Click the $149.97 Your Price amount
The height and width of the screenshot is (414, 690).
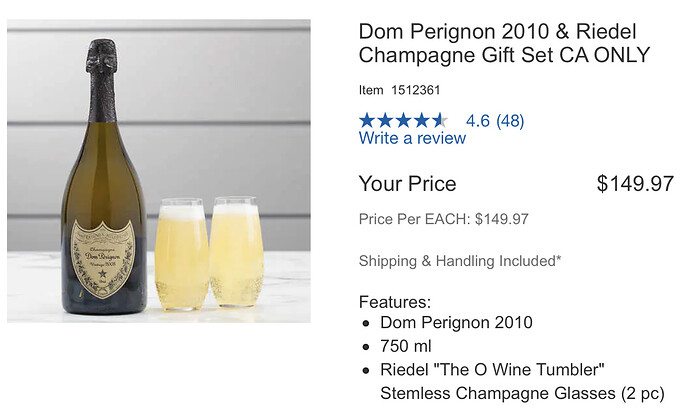[x=635, y=183]
